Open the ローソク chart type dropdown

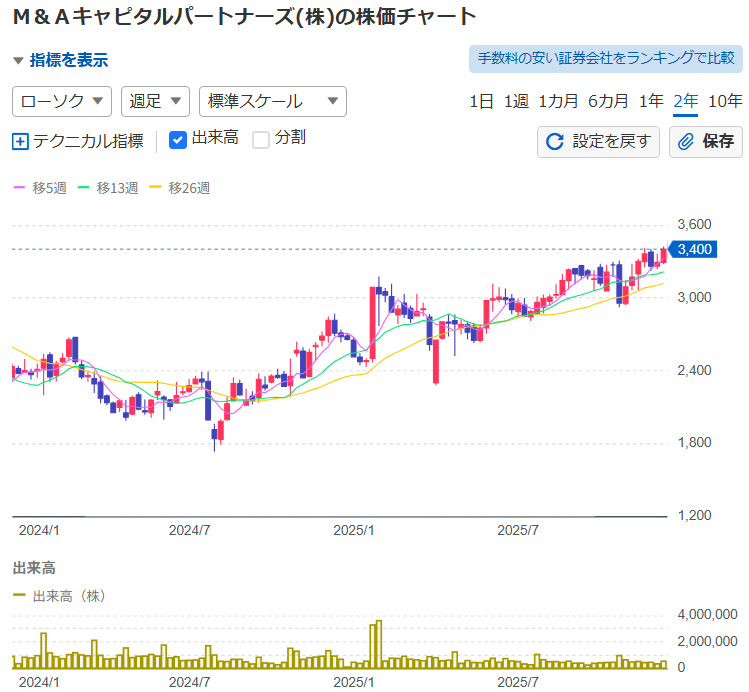coord(61,101)
